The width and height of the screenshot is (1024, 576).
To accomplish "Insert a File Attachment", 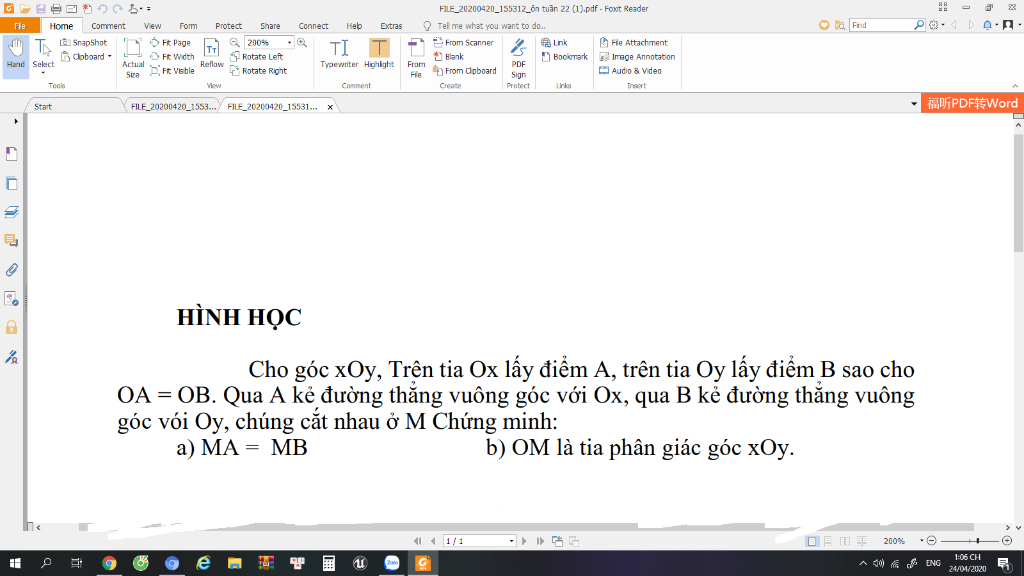I will coord(633,42).
